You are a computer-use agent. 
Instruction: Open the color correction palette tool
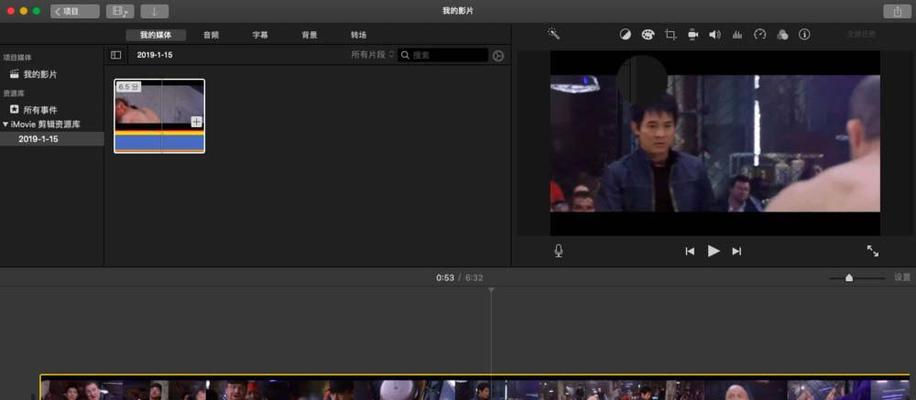pos(647,34)
